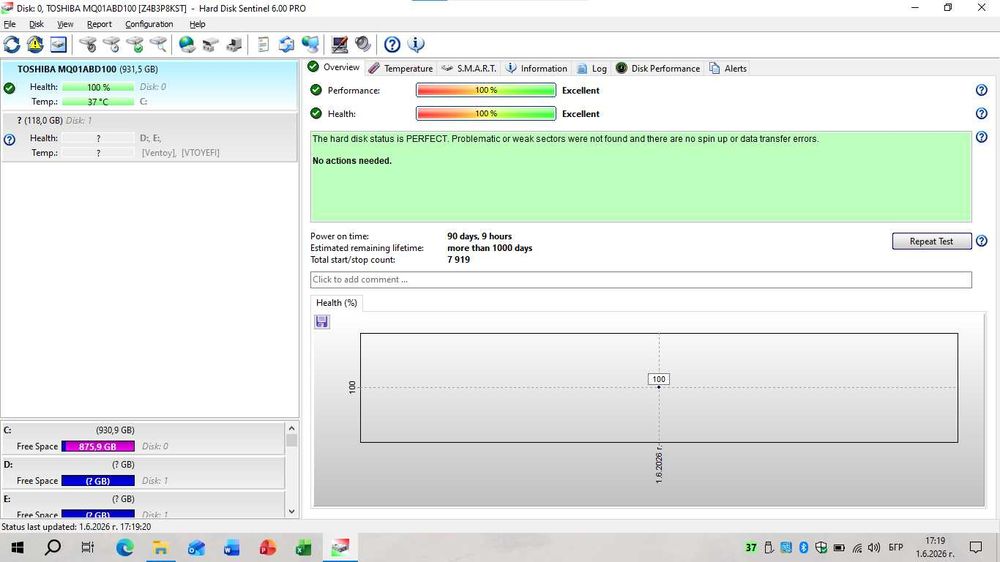Click the Health 100 % gradient bar
The height and width of the screenshot is (562, 1000).
486,114
